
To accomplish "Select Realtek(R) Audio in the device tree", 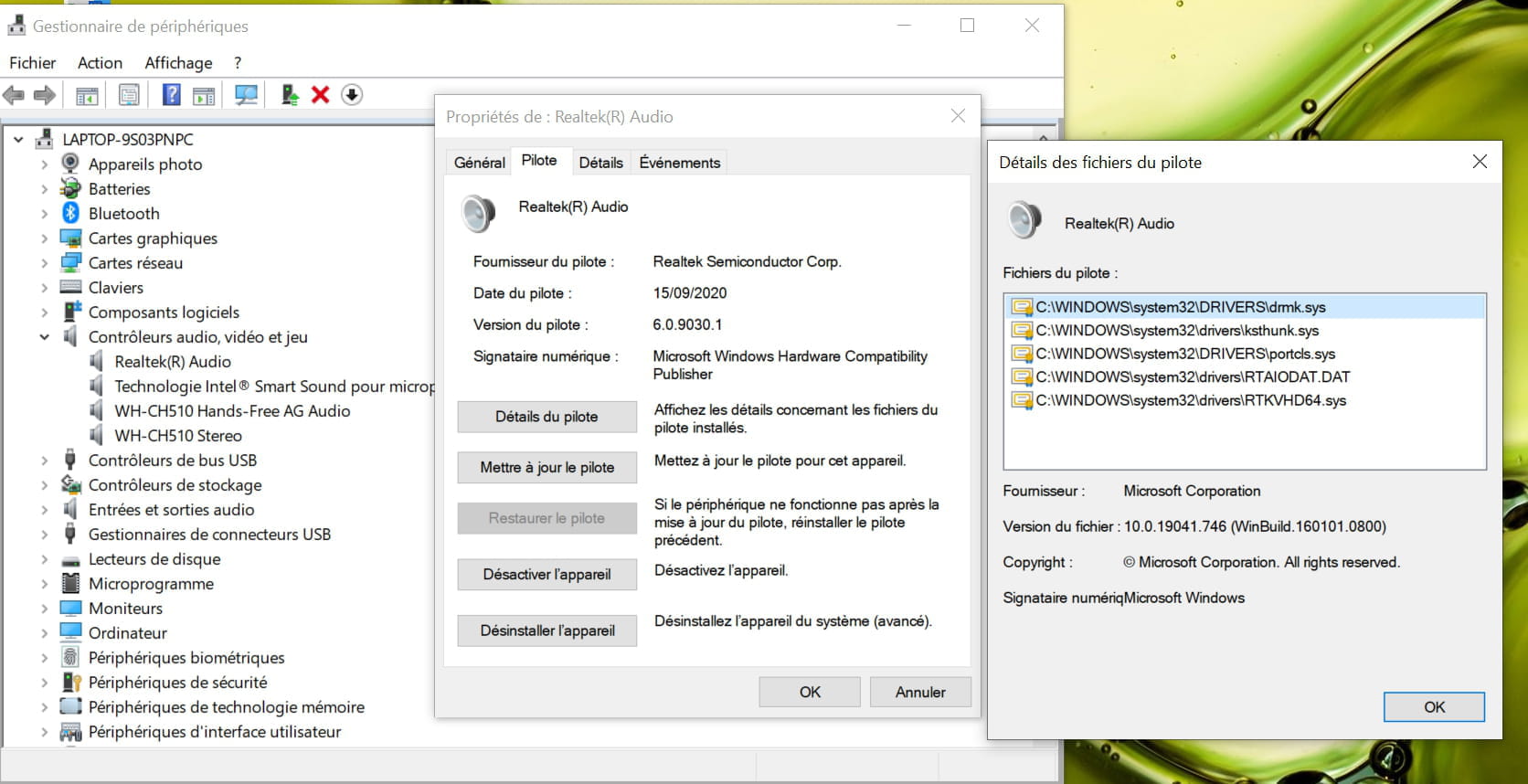I will pos(173,362).
